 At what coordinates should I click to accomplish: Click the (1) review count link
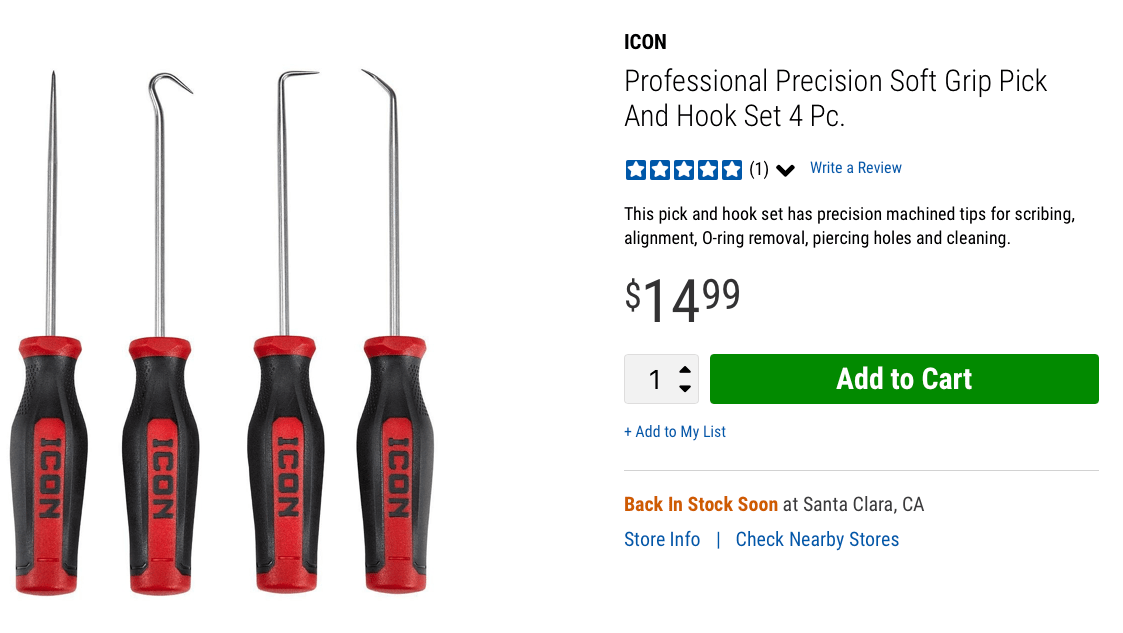point(758,169)
